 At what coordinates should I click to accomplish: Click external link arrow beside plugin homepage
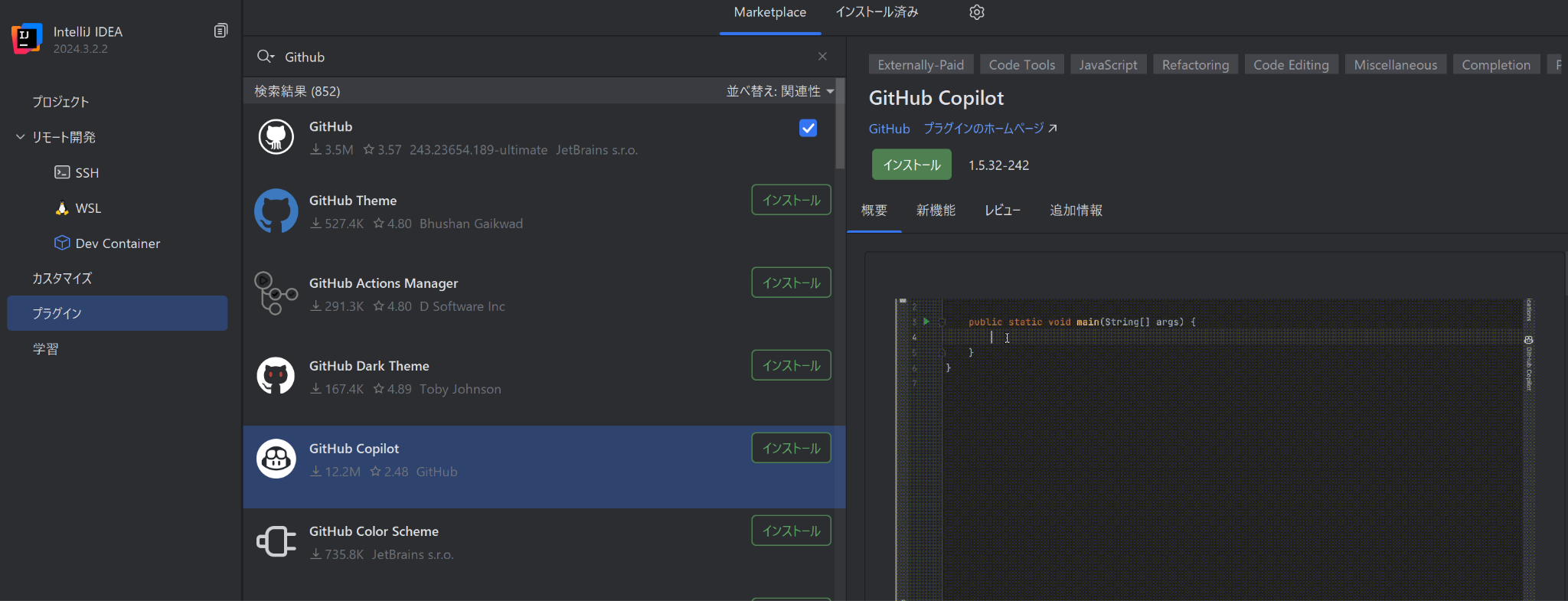1053,128
